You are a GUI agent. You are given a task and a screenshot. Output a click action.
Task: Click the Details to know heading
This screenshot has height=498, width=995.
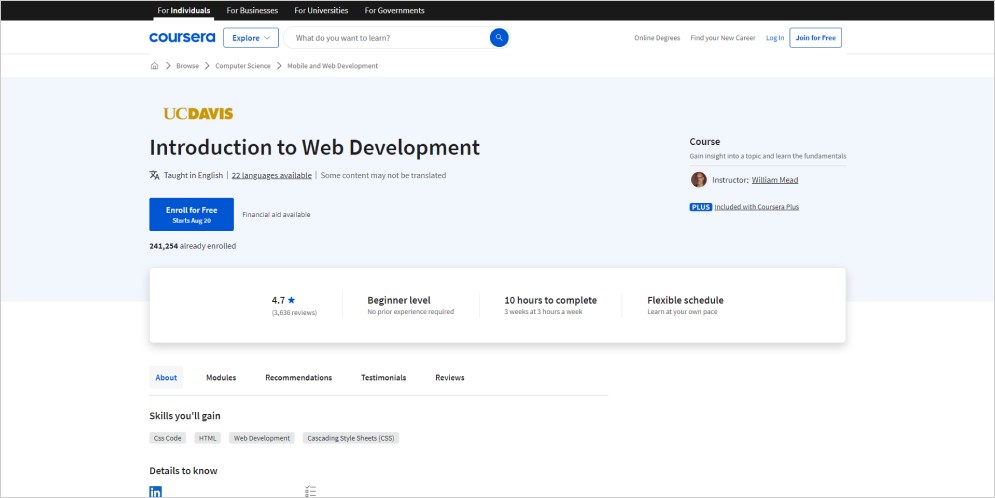(183, 471)
